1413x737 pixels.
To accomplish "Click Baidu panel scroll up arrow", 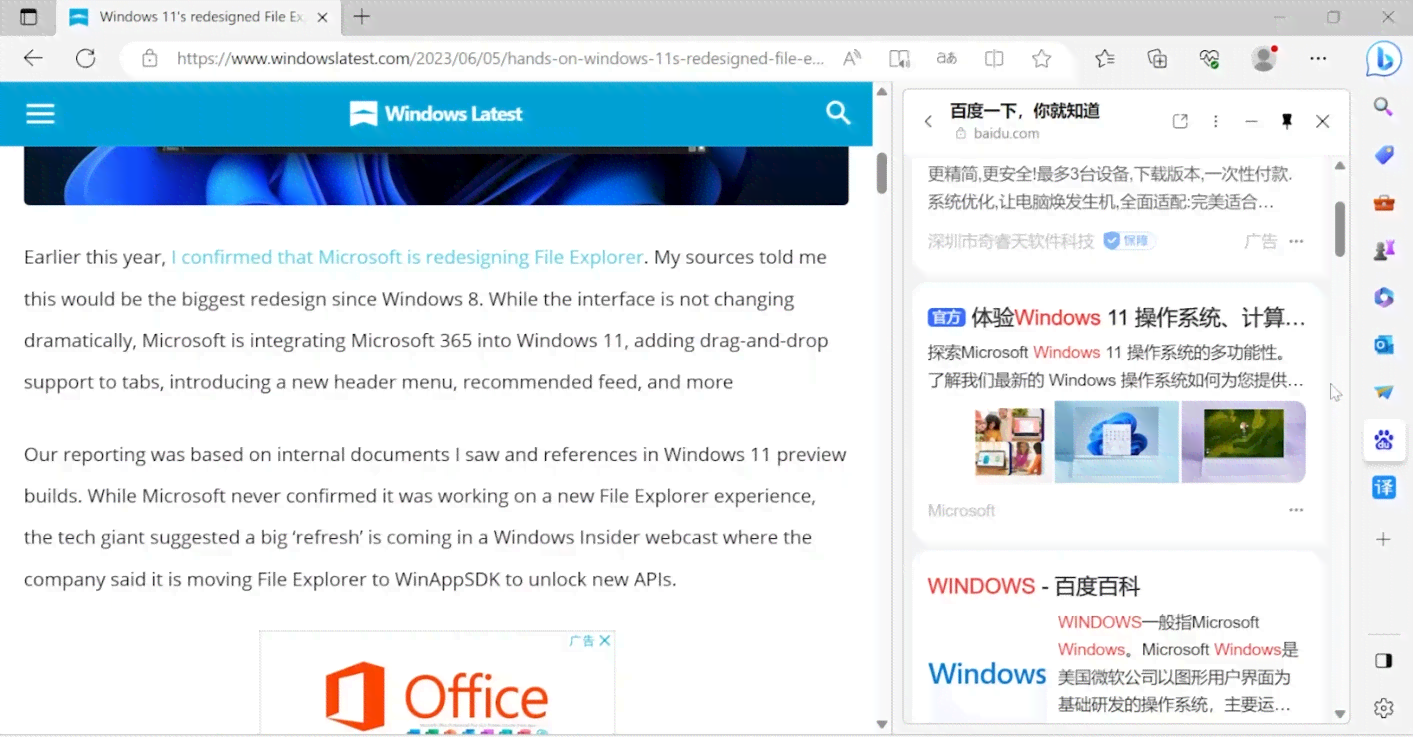I will coord(1340,165).
